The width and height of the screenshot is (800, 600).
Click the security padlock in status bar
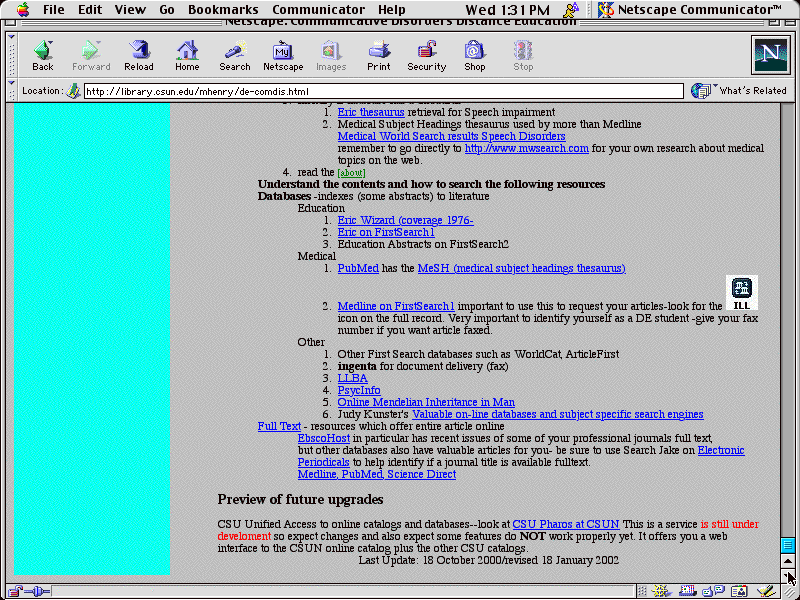[x=15, y=591]
